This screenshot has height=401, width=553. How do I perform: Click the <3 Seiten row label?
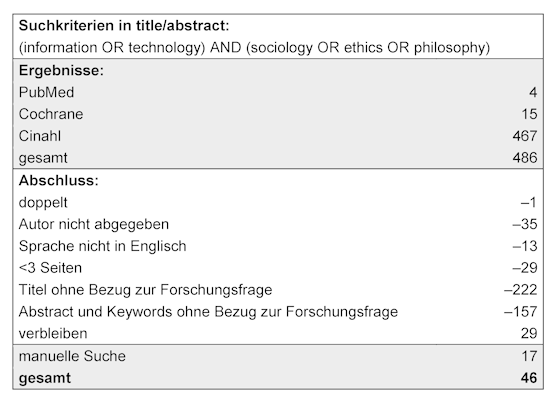point(50,268)
